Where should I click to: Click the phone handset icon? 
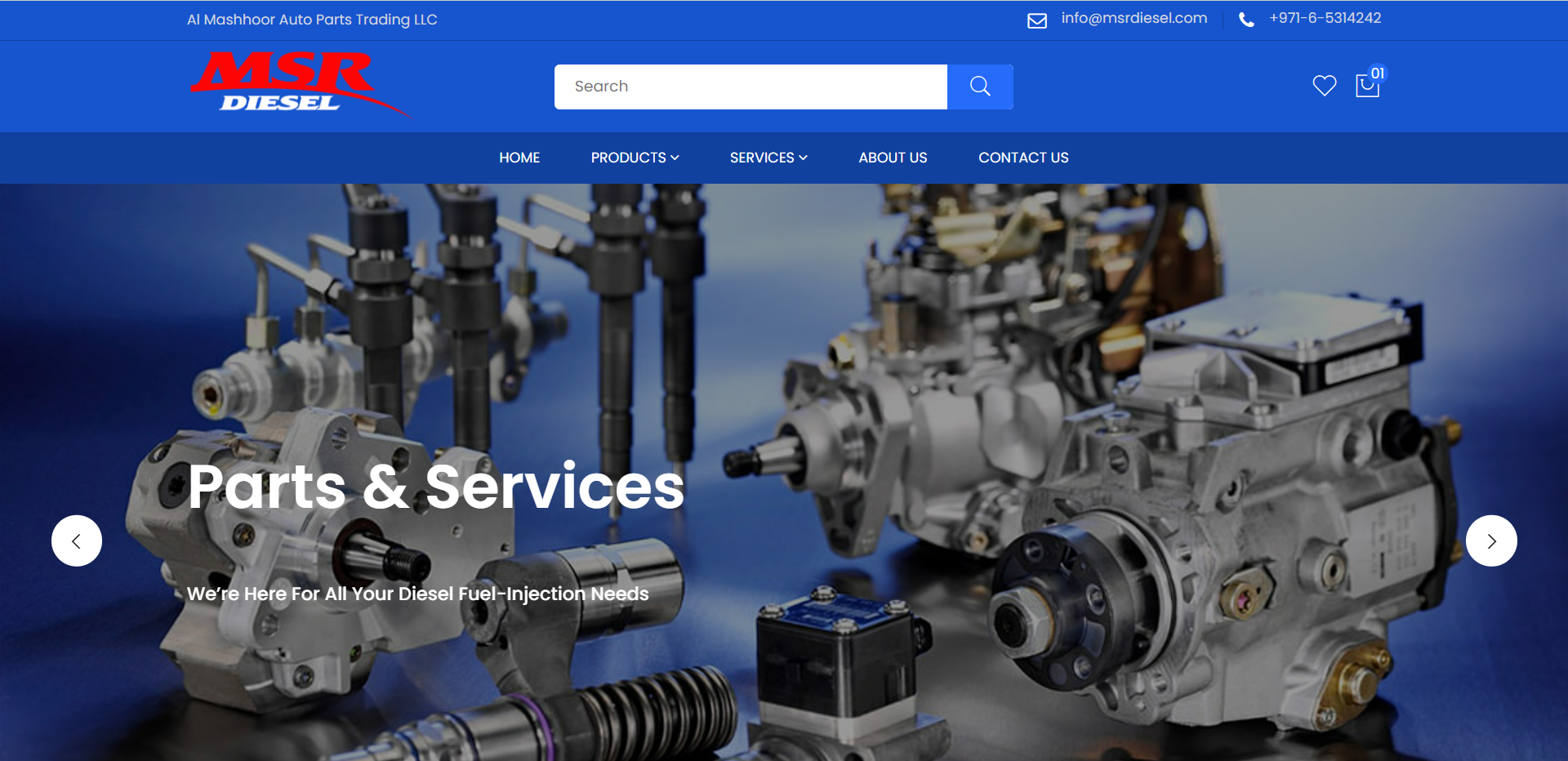(x=1246, y=20)
